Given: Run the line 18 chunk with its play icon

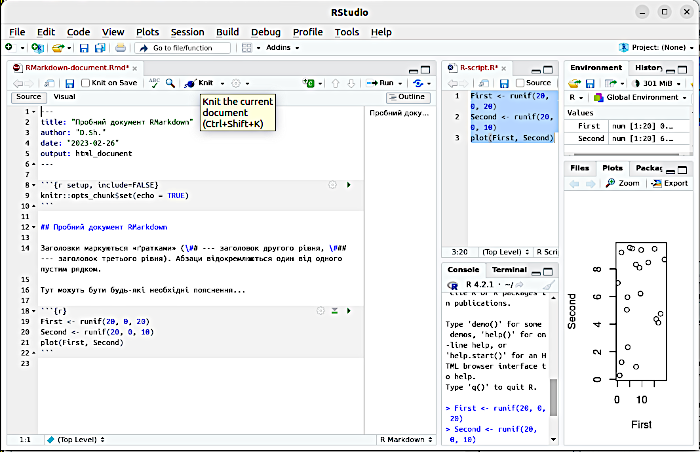Looking at the screenshot, I should click(349, 310).
